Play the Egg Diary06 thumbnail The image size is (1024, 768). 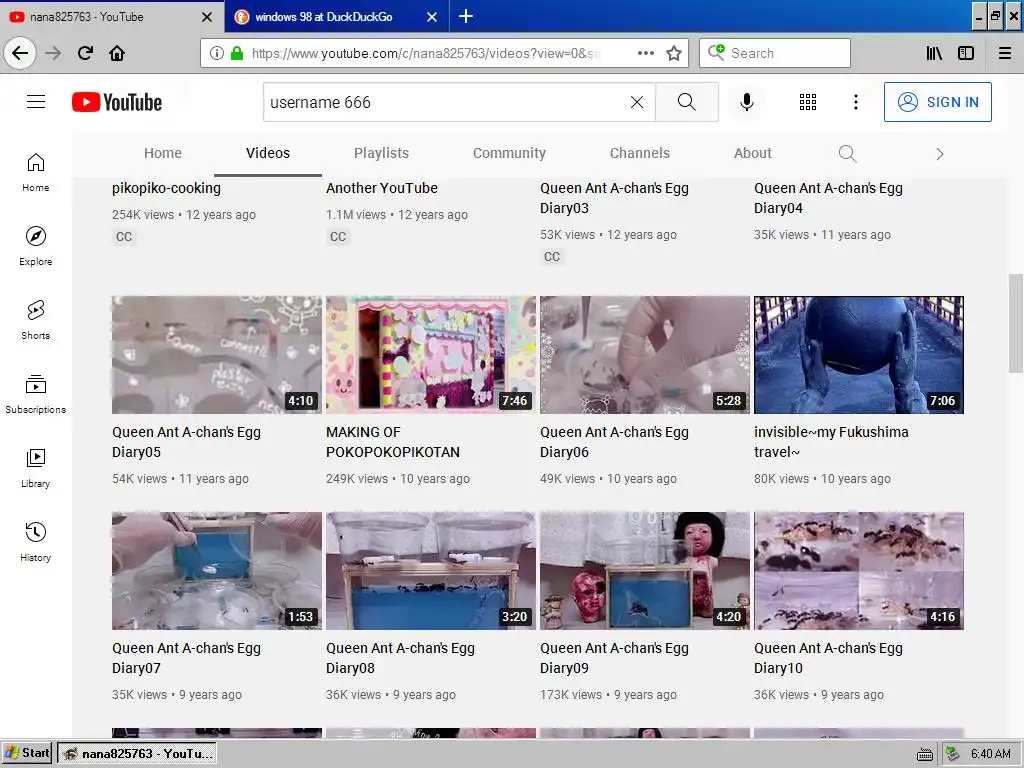645,355
